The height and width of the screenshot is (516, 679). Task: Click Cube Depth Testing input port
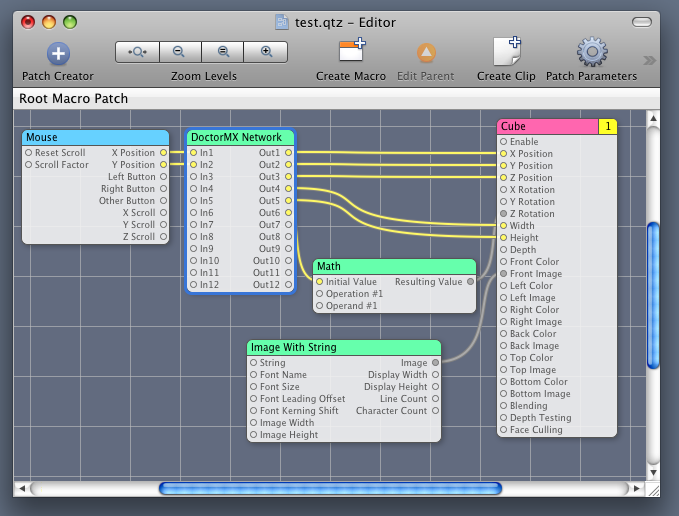504,418
